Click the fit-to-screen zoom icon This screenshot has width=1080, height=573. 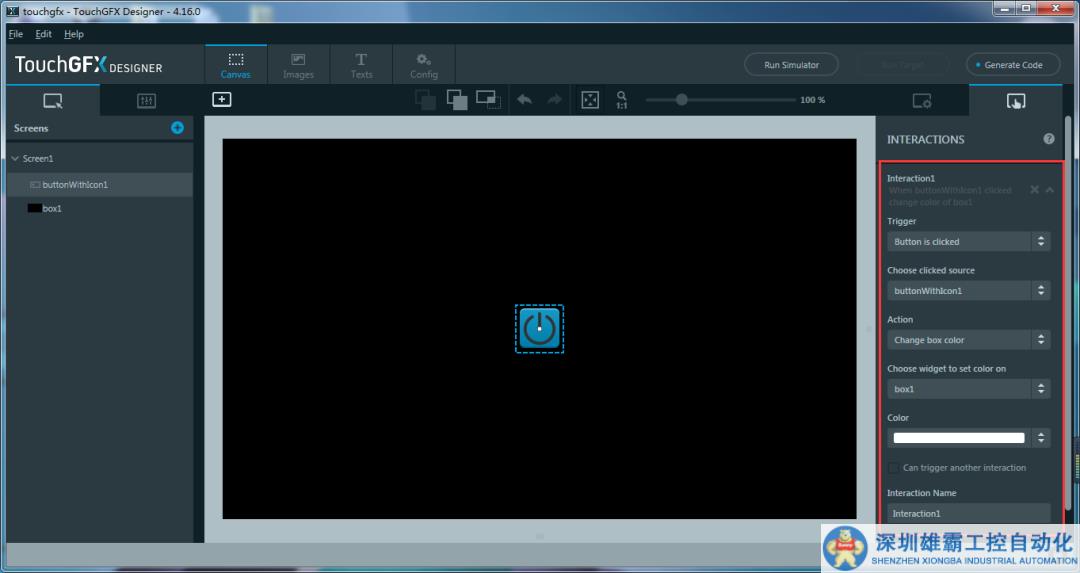[590, 99]
